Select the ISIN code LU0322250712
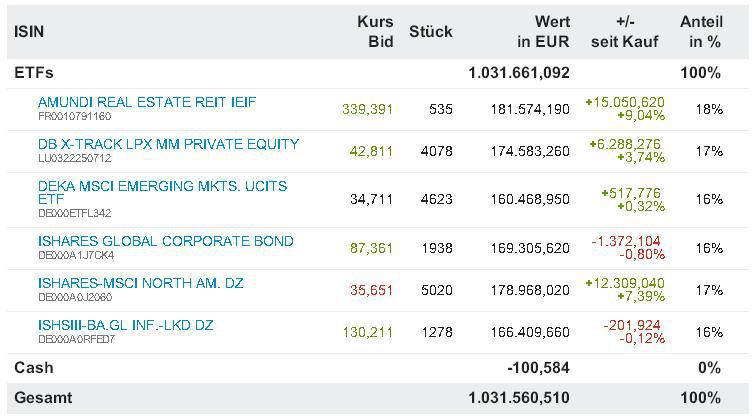Screen dimensions: 754x419 tap(75, 158)
